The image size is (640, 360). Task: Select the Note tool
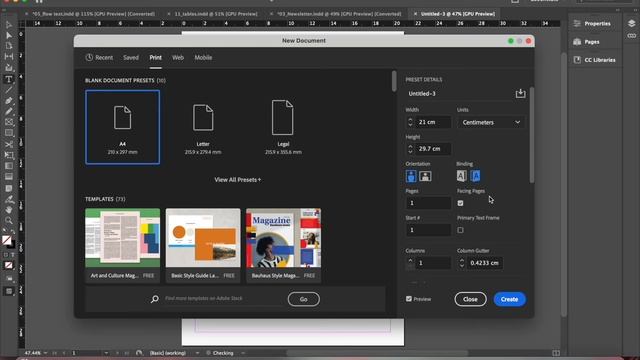[9, 189]
